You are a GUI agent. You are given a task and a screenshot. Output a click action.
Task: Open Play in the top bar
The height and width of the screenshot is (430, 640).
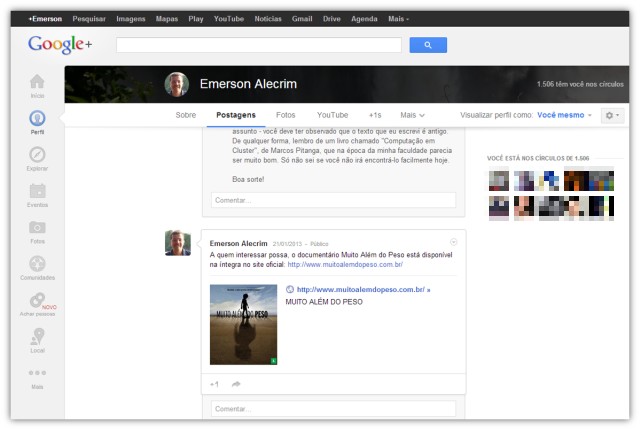196,19
